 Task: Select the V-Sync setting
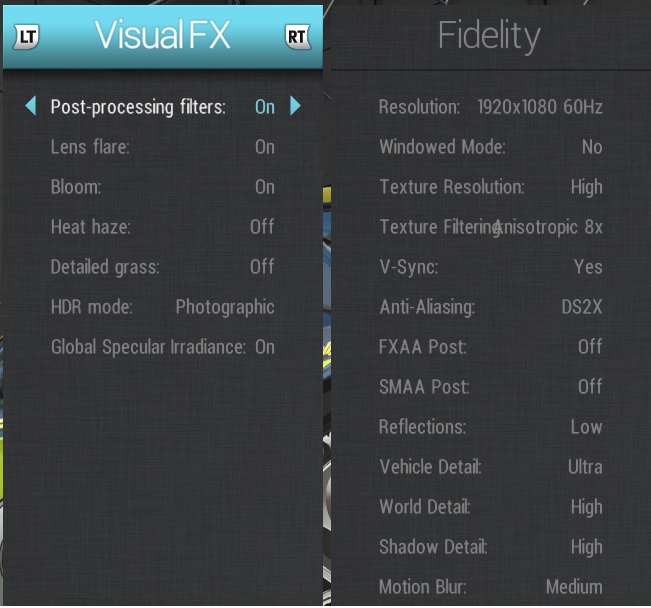click(490, 267)
